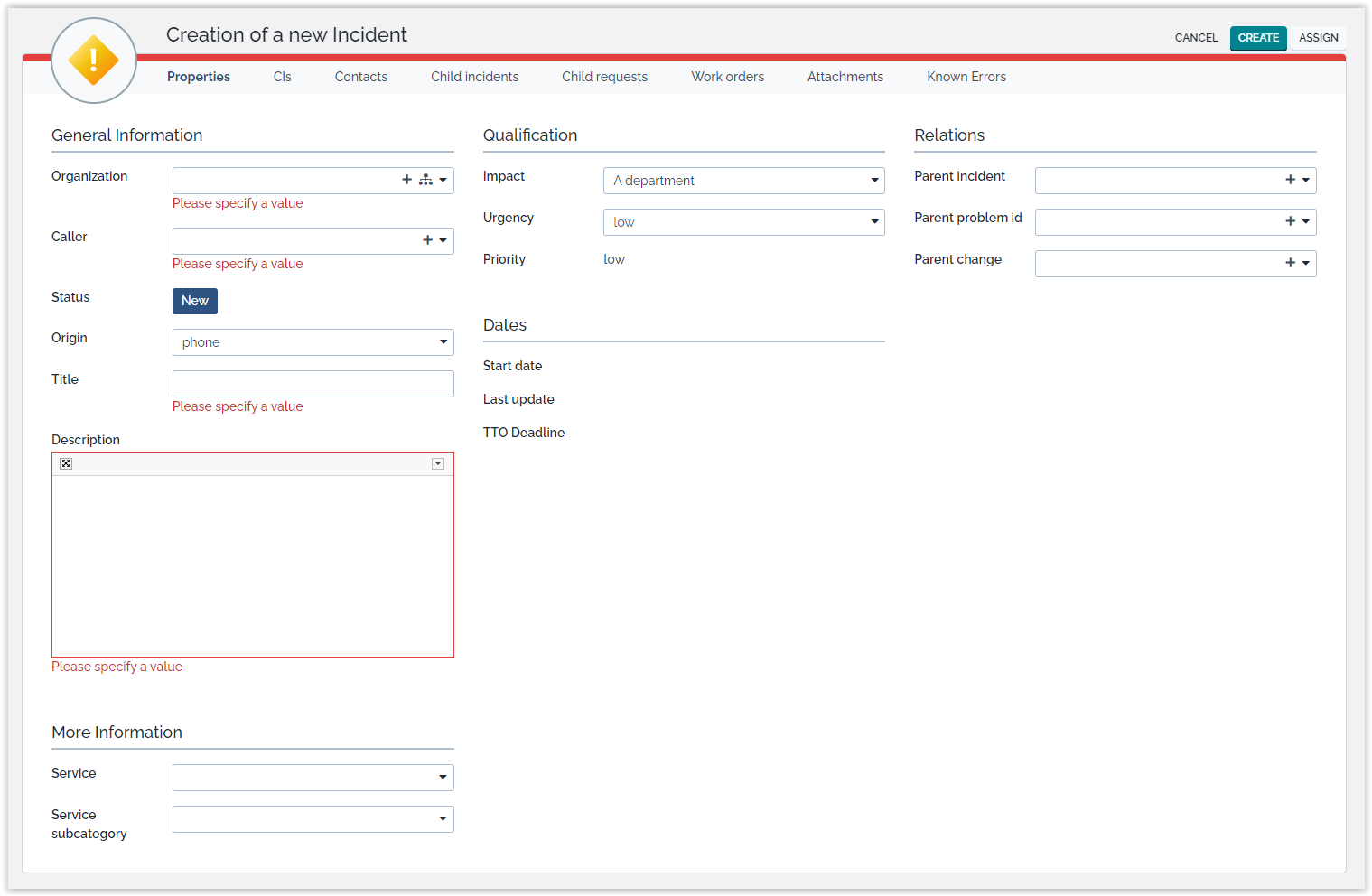Open the Urgency dropdown

point(743,222)
